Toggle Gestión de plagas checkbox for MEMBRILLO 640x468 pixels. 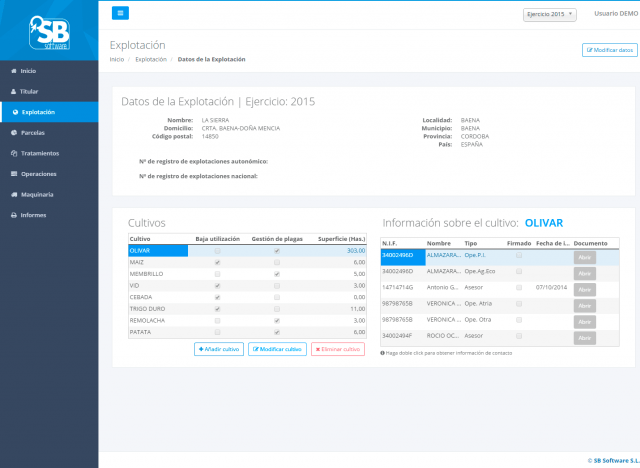coord(276,273)
